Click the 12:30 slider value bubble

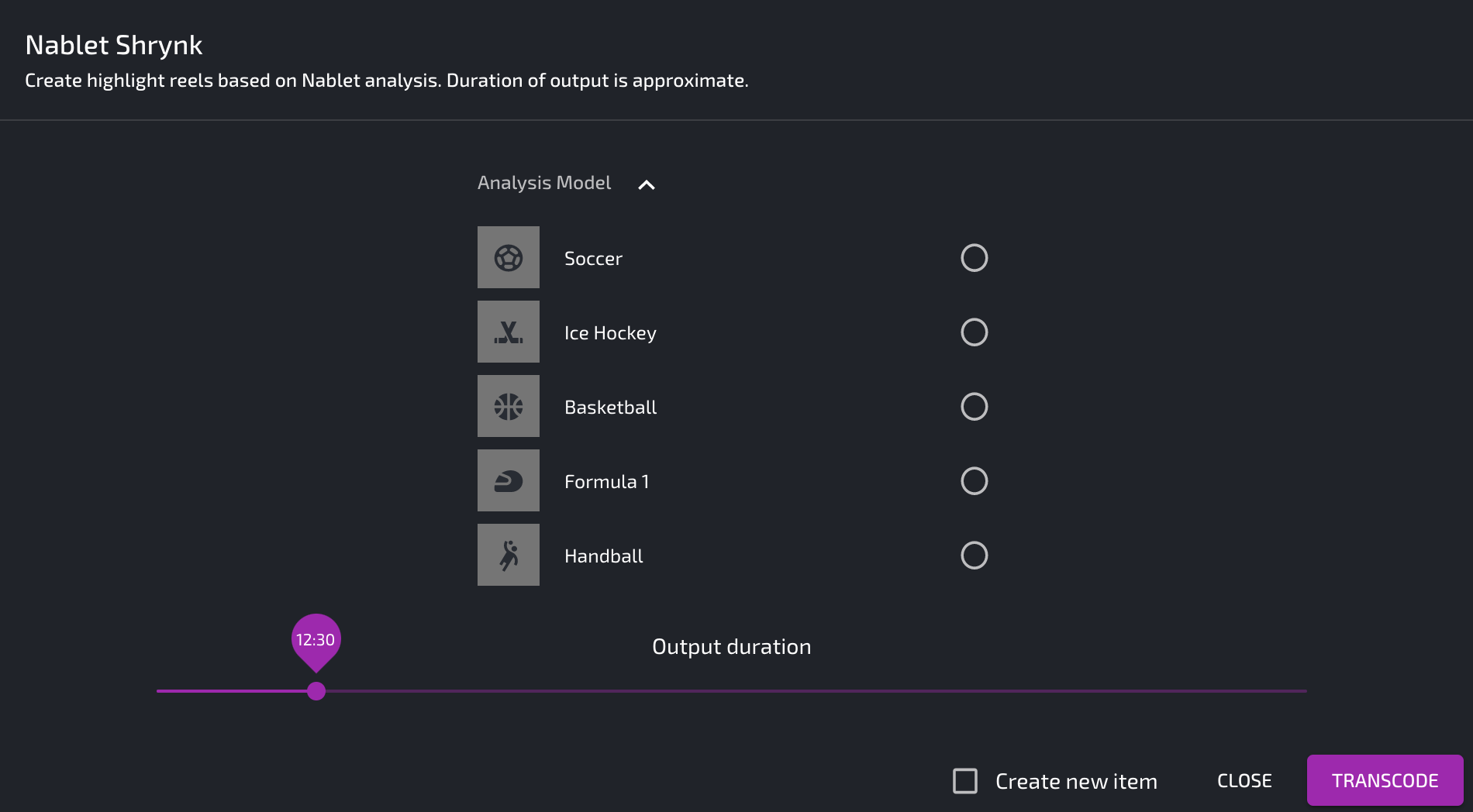316,640
